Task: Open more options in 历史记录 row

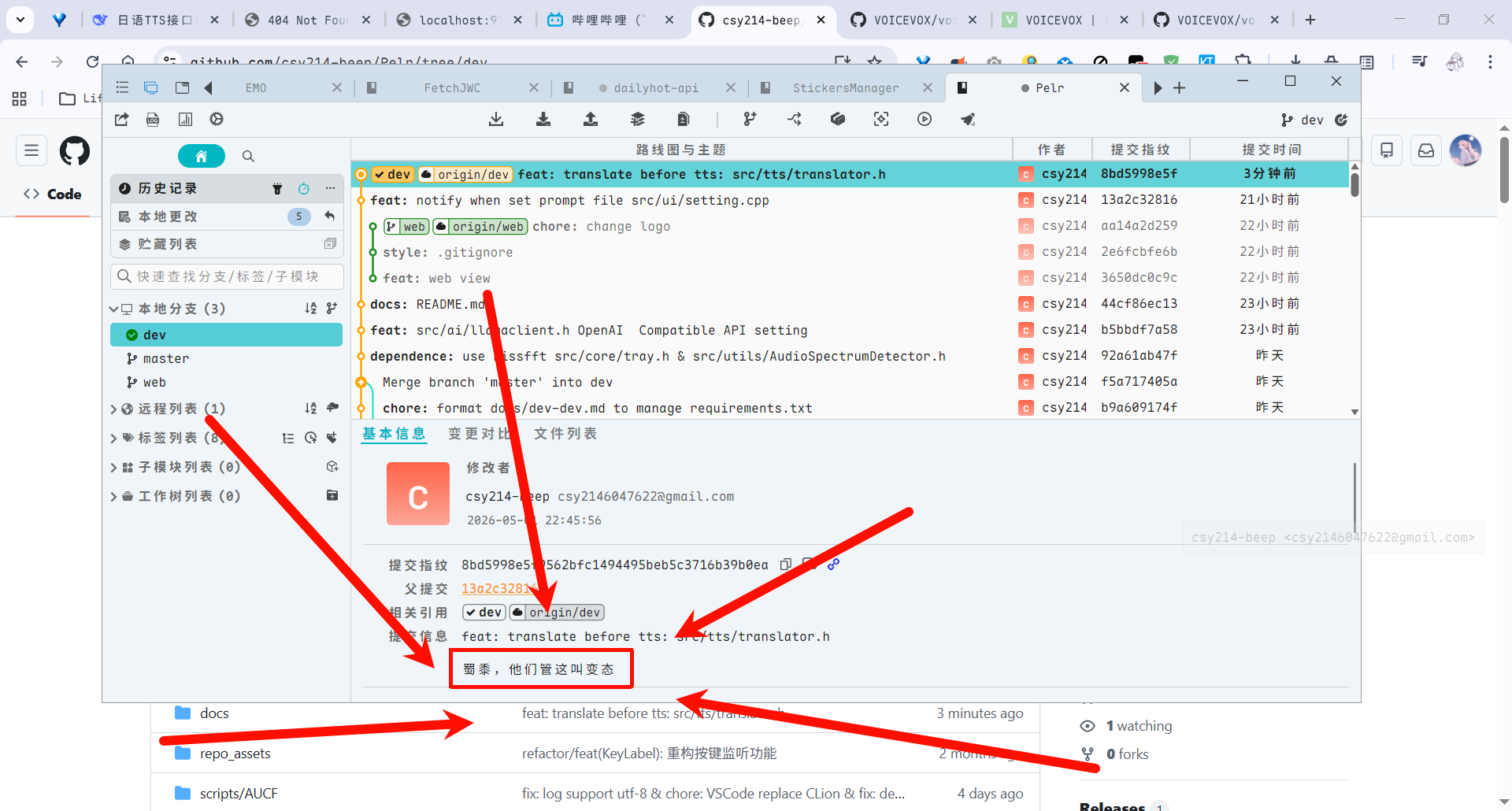Action: pos(330,188)
